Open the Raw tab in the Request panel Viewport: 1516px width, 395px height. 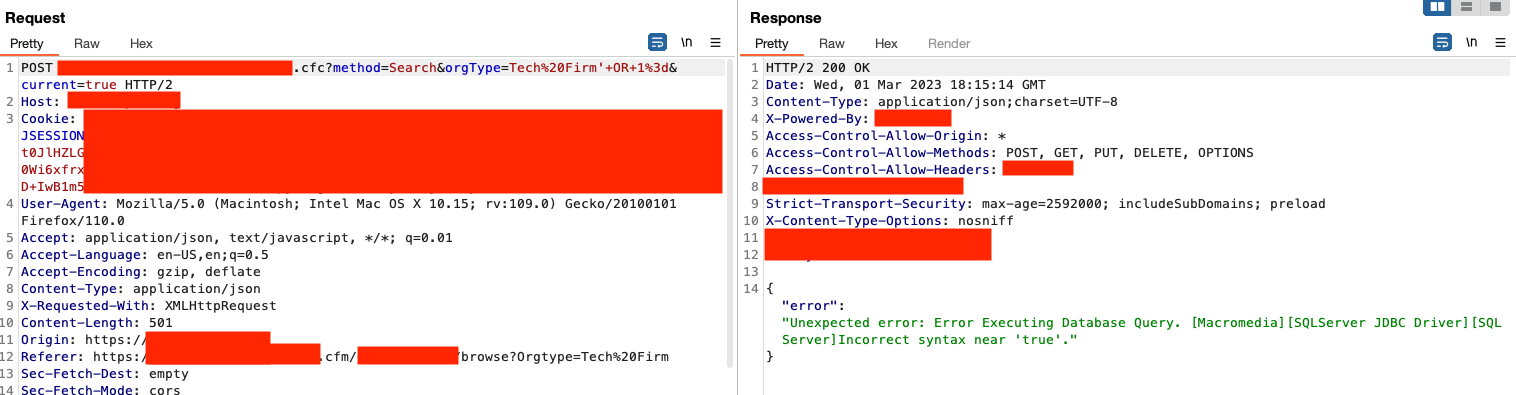(x=87, y=44)
